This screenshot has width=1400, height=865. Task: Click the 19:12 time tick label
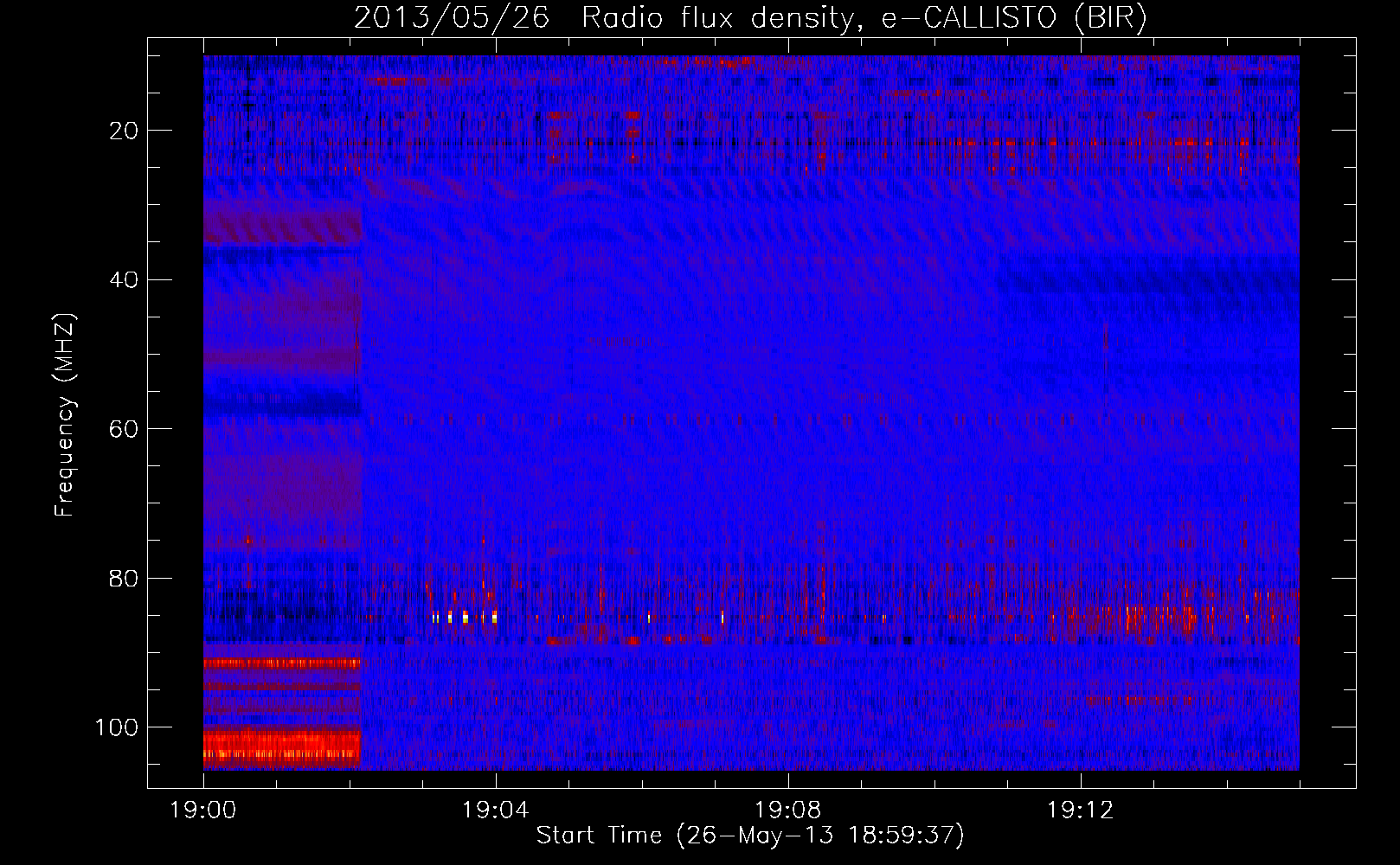click(1081, 811)
